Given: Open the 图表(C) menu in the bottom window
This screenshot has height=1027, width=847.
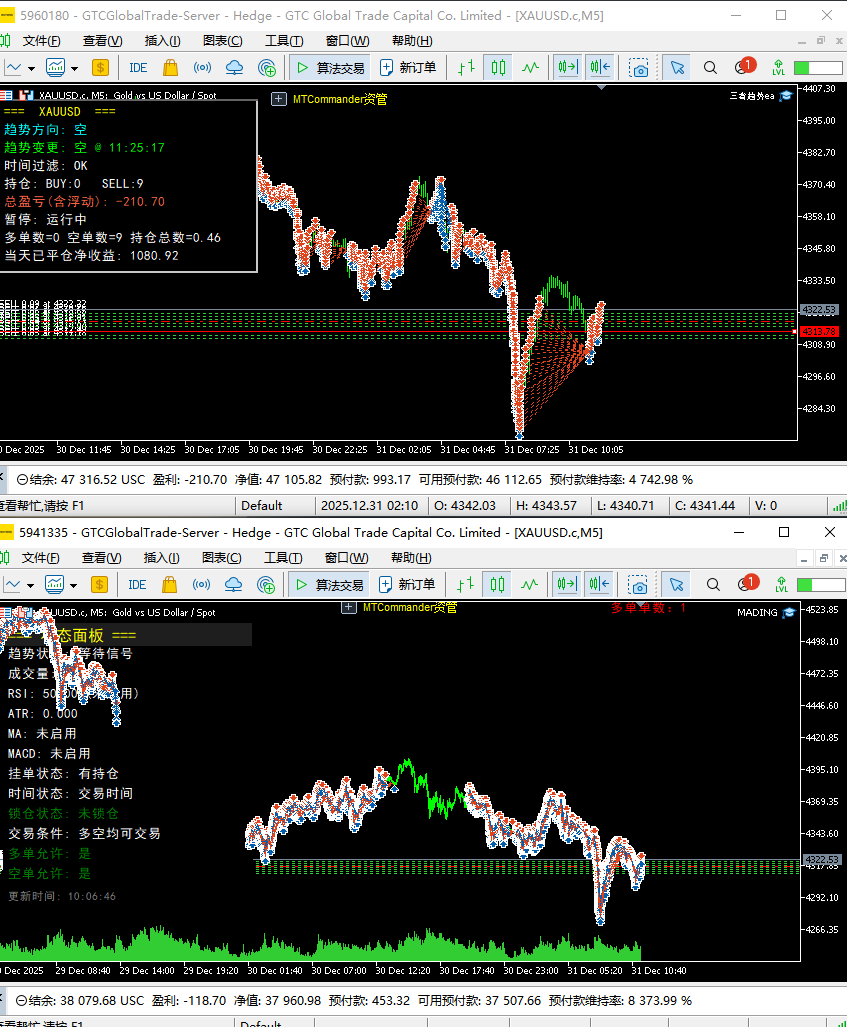Looking at the screenshot, I should (x=221, y=557).
